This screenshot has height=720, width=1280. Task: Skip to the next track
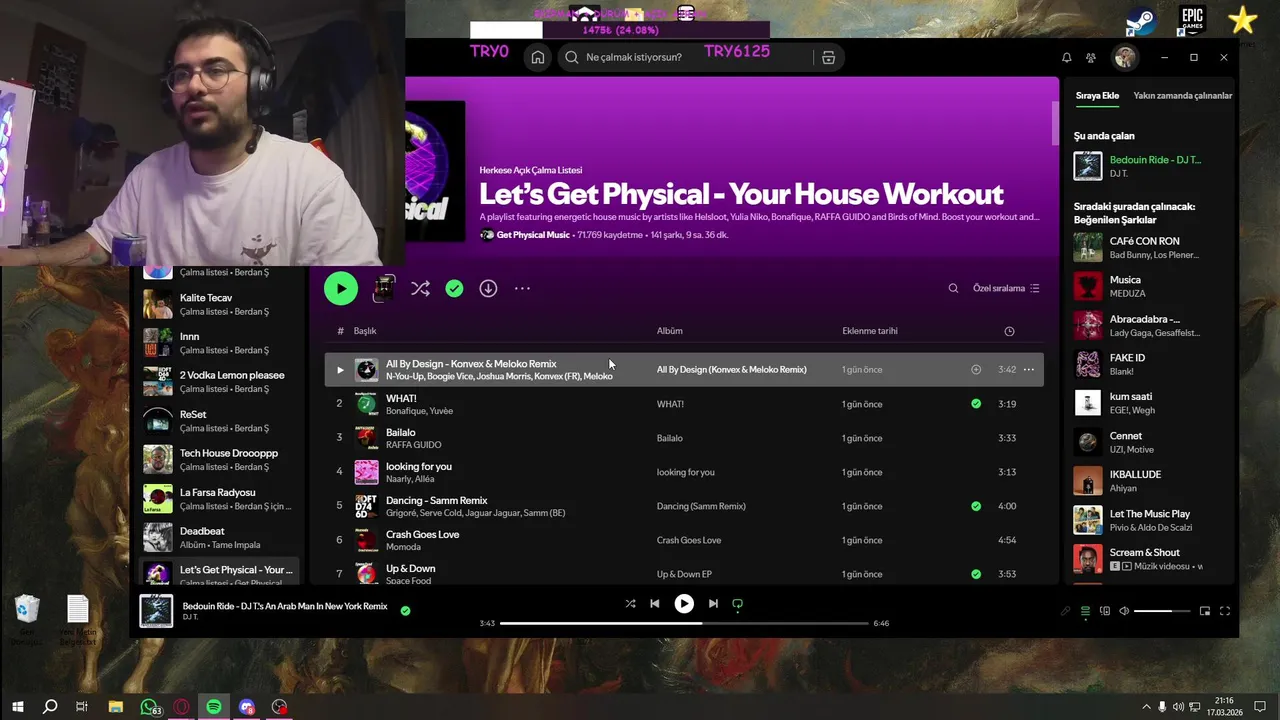[x=713, y=604]
